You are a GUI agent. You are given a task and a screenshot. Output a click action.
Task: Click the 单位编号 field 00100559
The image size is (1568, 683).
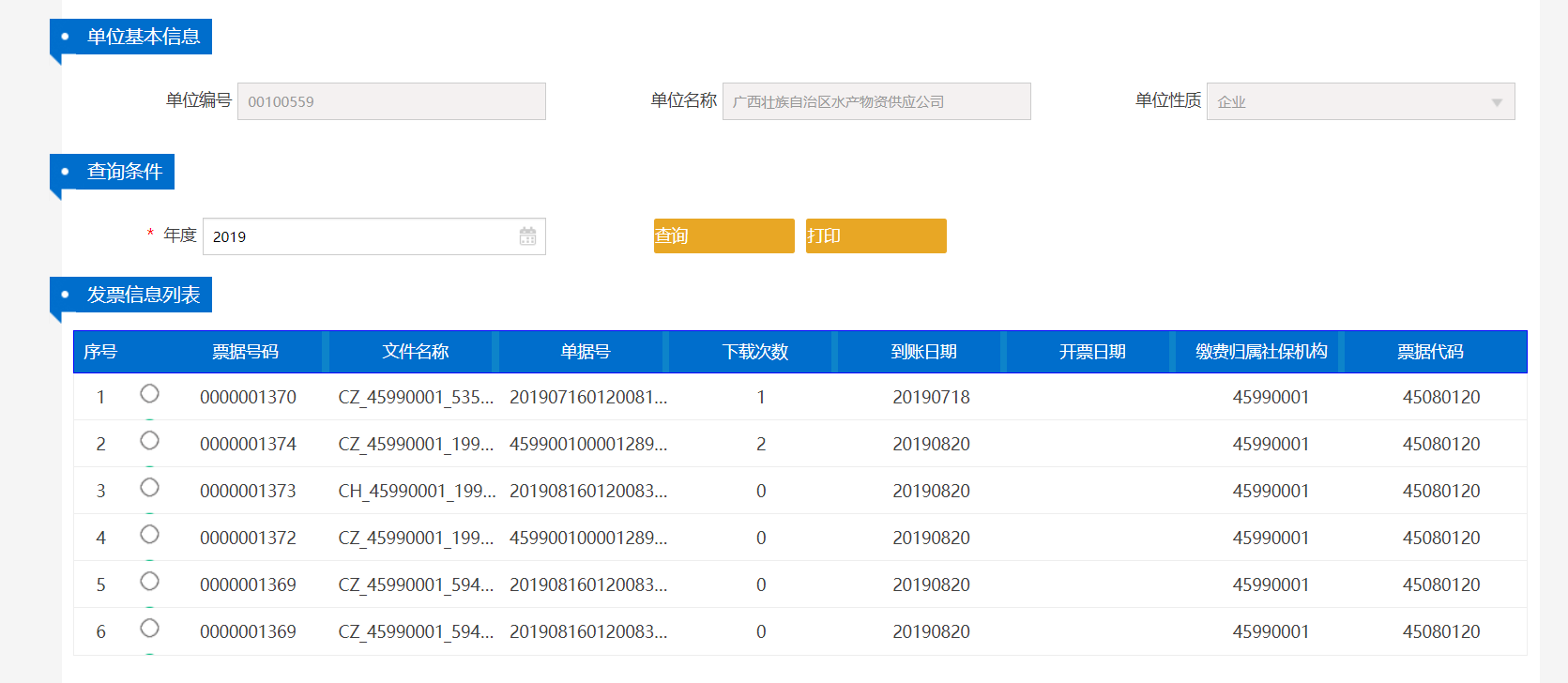click(391, 101)
